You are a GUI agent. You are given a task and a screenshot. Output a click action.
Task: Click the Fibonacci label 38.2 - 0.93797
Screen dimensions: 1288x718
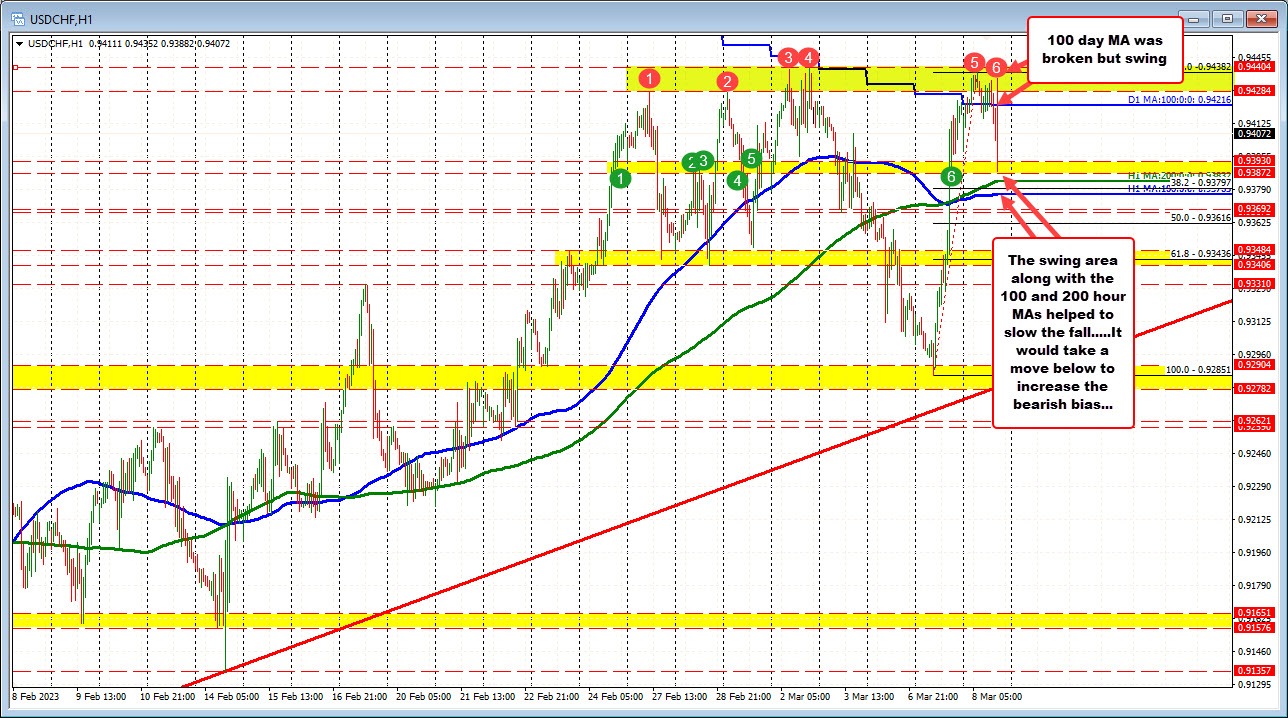coord(1200,182)
